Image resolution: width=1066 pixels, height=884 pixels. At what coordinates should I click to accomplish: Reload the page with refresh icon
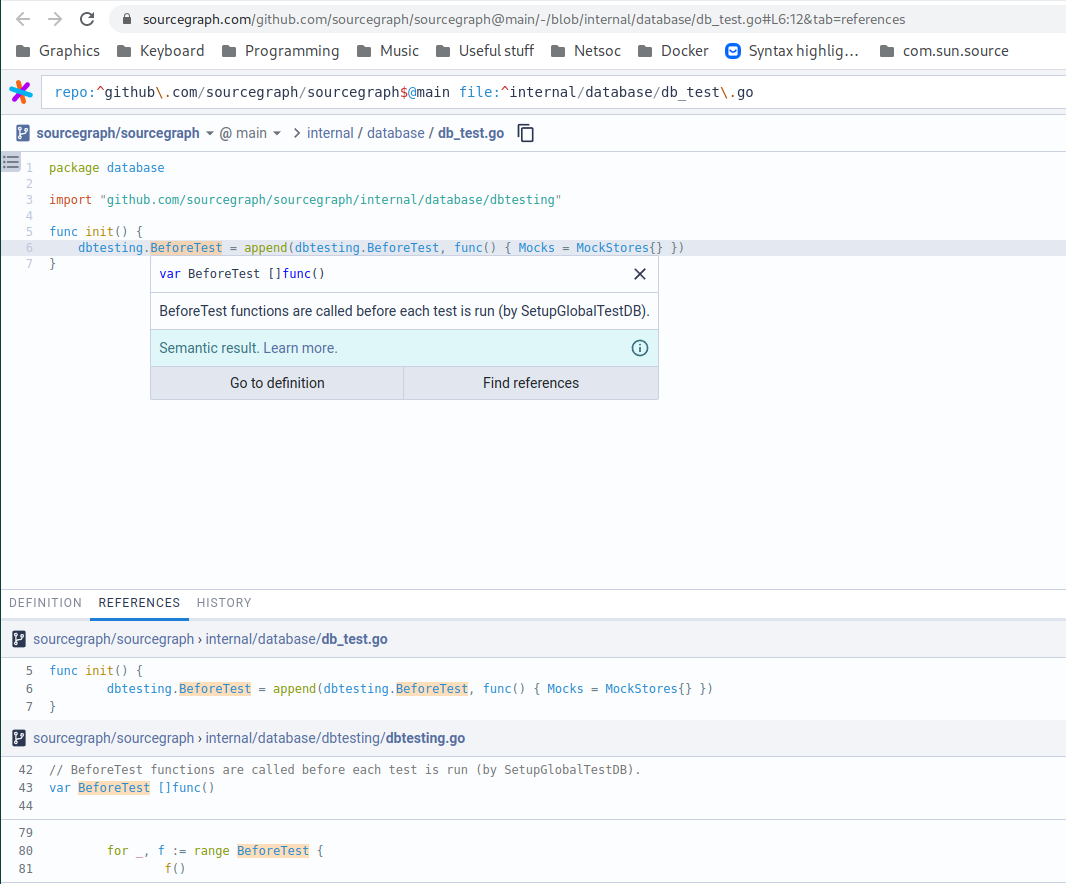pyautogui.click(x=87, y=19)
